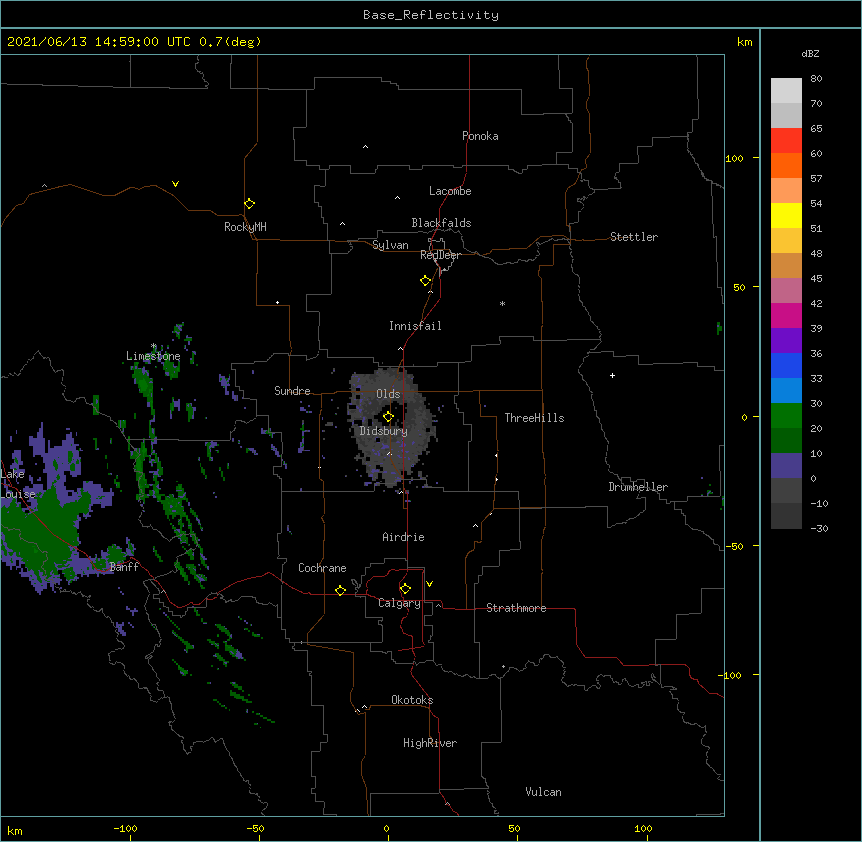
Task: Click the yellow V marker northeast of Calgary
Action: [x=429, y=584]
